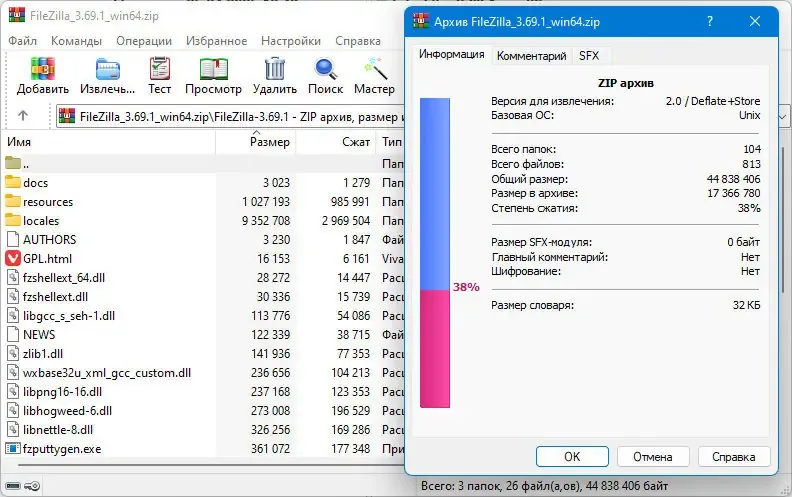Image resolution: width=792 pixels, height=497 pixels.
Task: Open the Поиск magnifier icon
Action: [325, 69]
